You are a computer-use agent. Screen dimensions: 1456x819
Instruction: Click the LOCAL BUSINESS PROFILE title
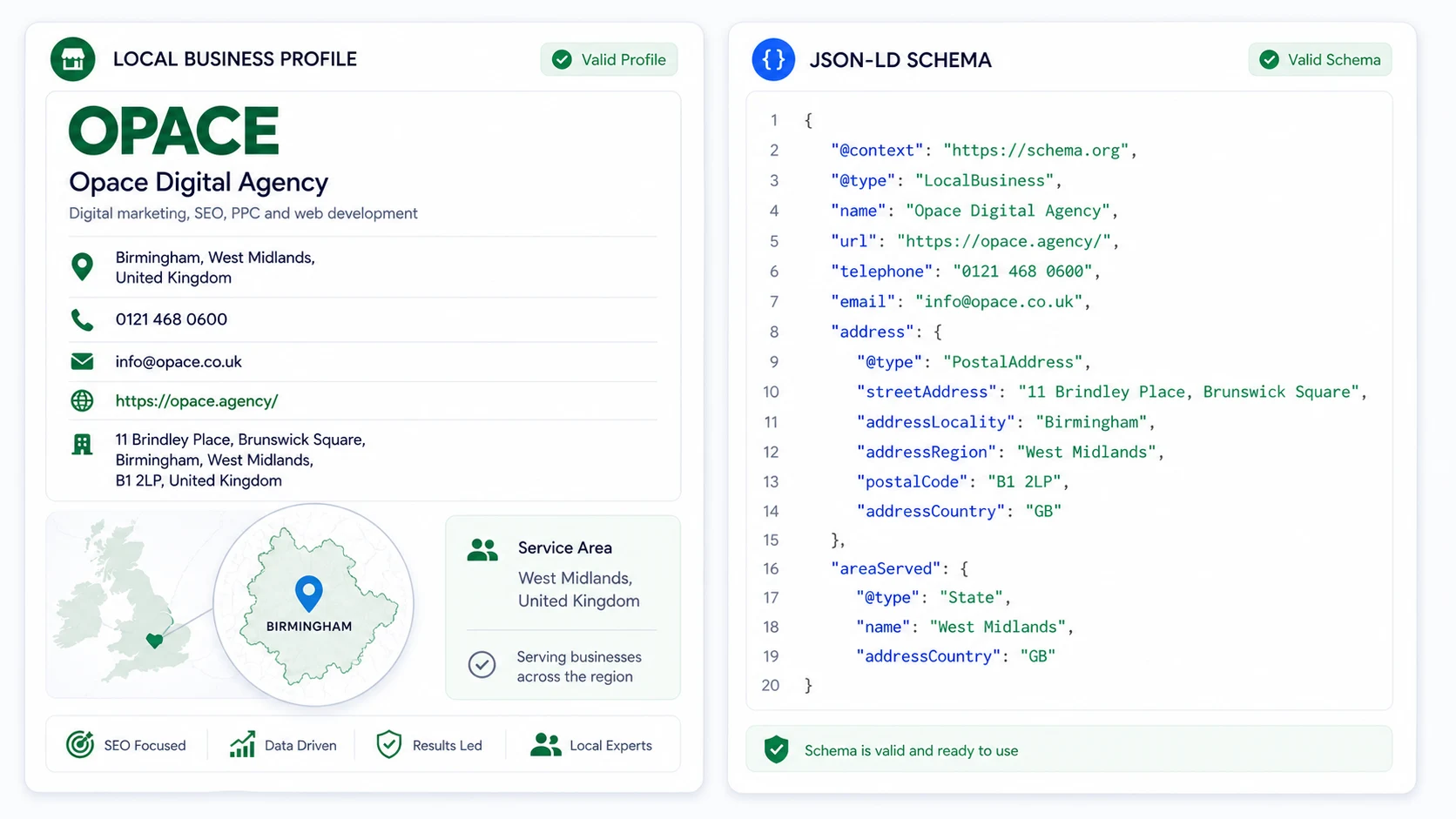235,59
